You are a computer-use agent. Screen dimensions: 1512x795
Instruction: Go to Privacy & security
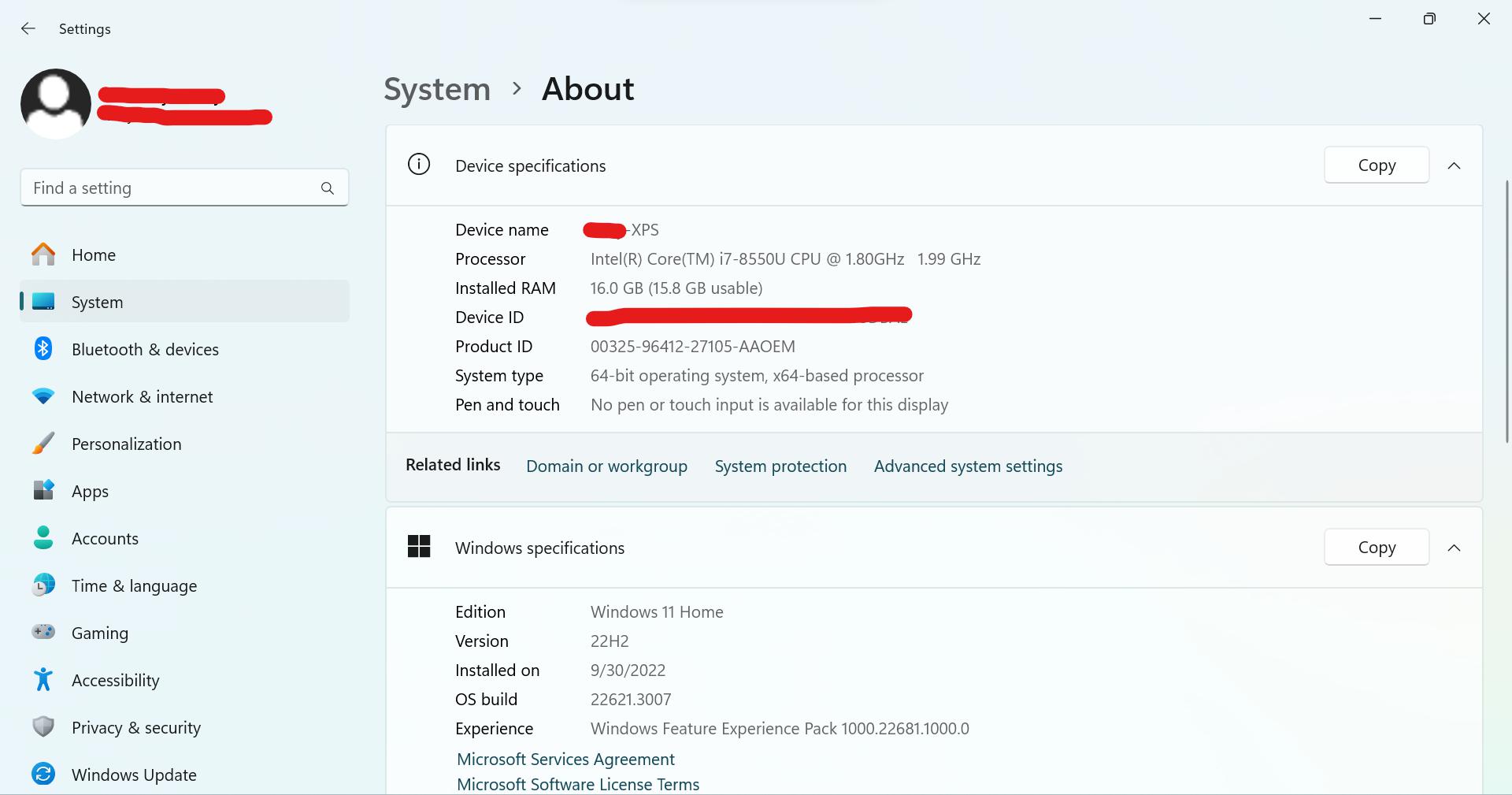pyautogui.click(x=184, y=727)
